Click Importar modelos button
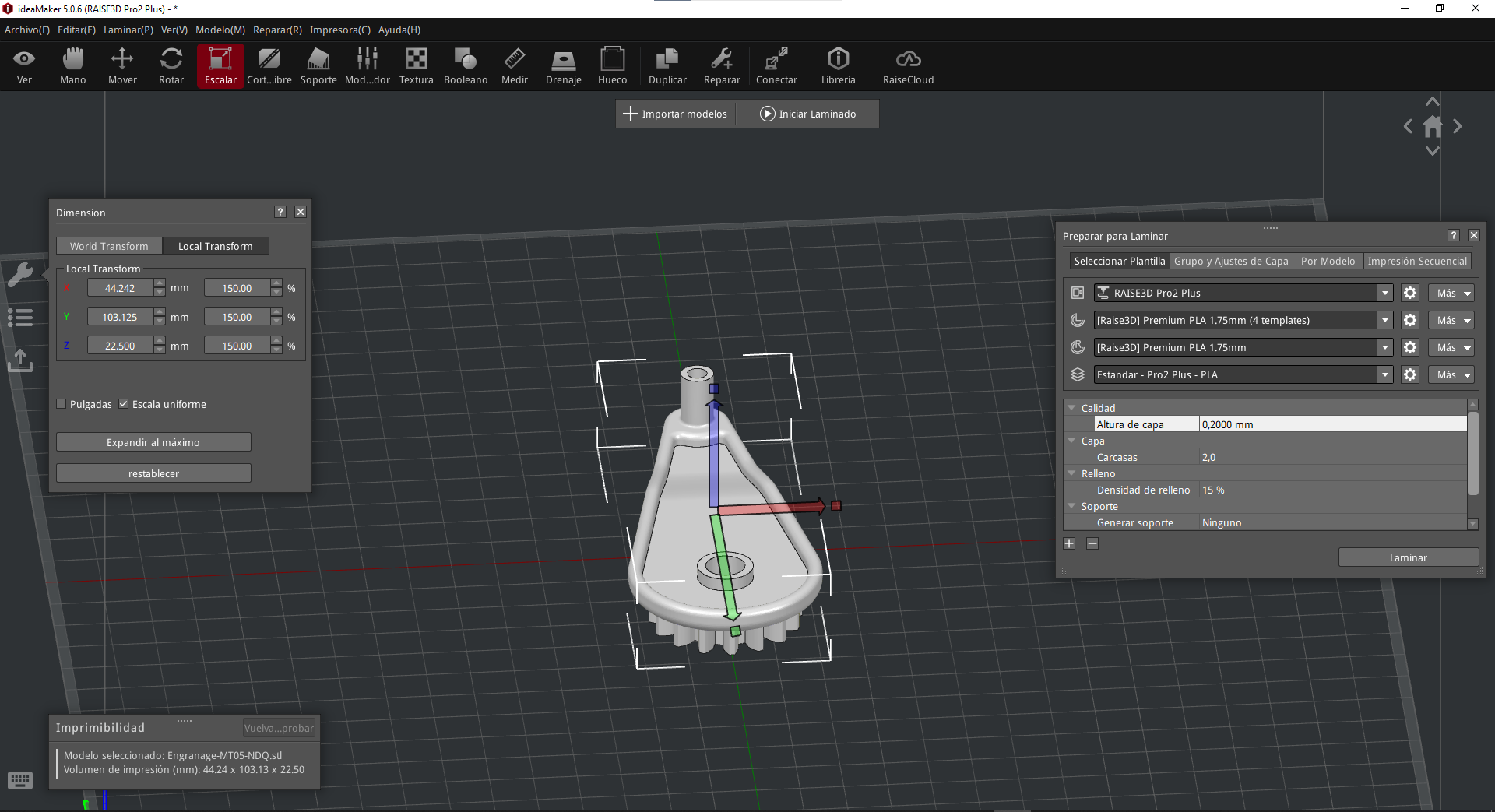 [675, 114]
